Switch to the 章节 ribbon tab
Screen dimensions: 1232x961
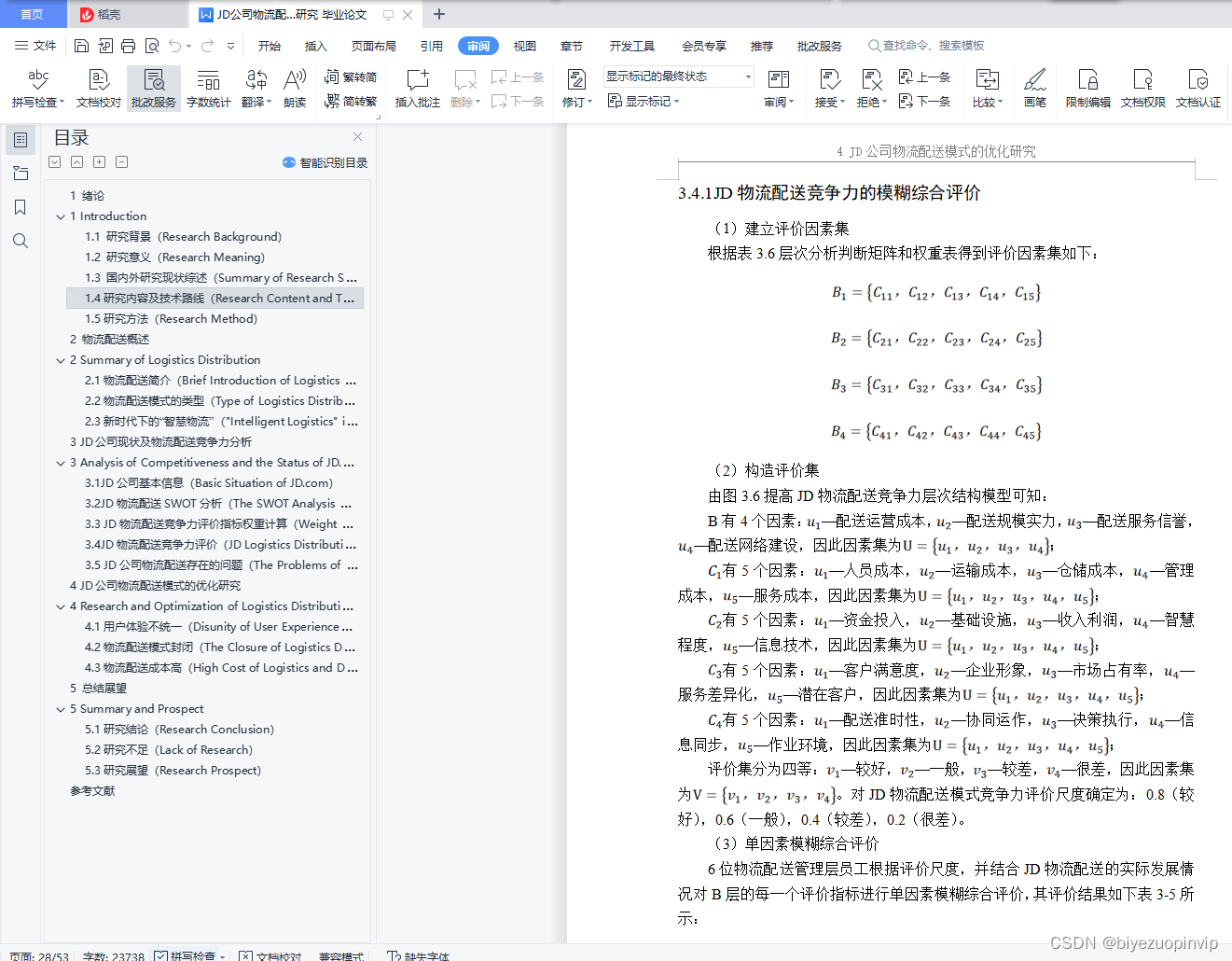[572, 46]
